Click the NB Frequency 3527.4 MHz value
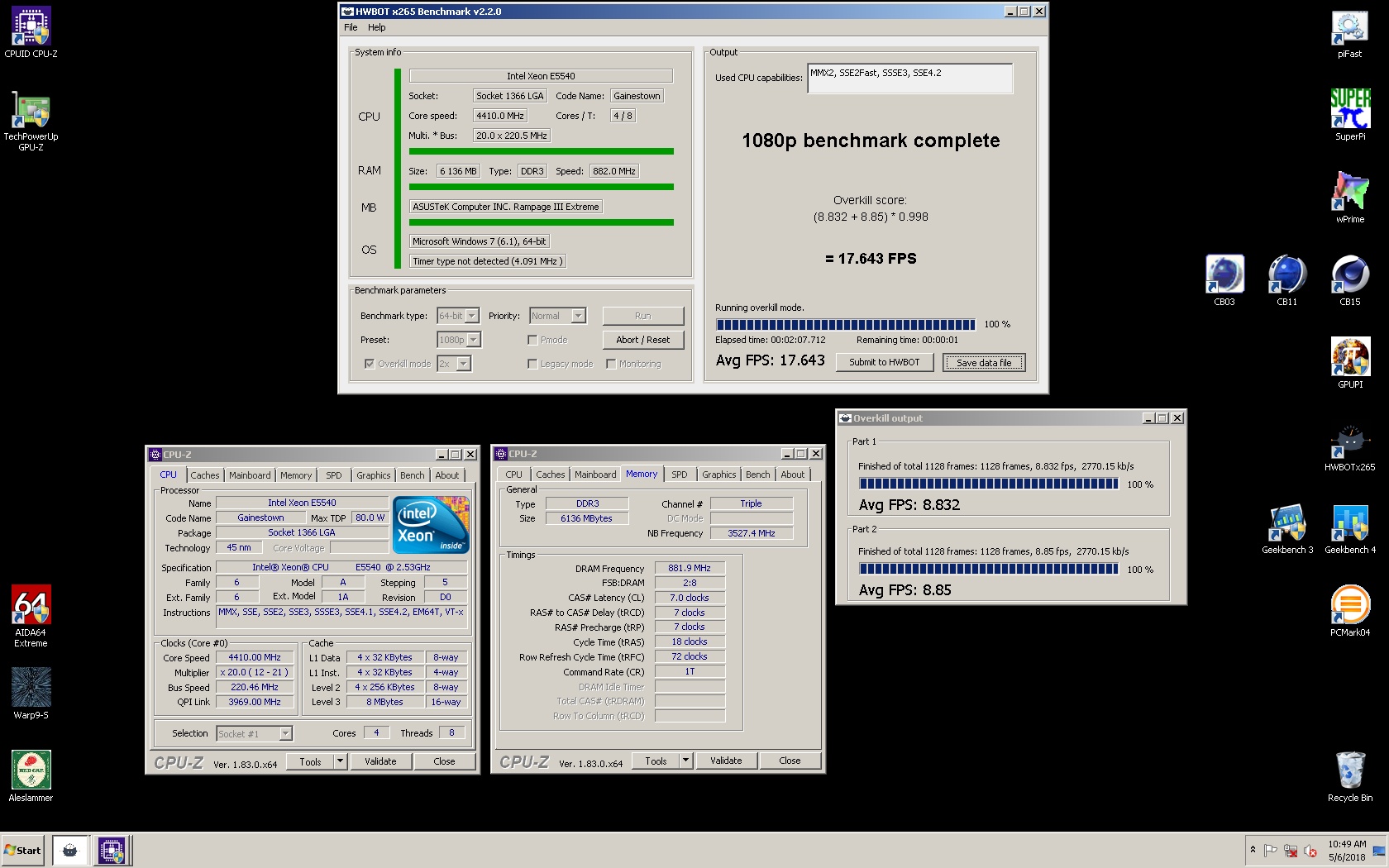The width and height of the screenshot is (1389, 868). tap(752, 533)
